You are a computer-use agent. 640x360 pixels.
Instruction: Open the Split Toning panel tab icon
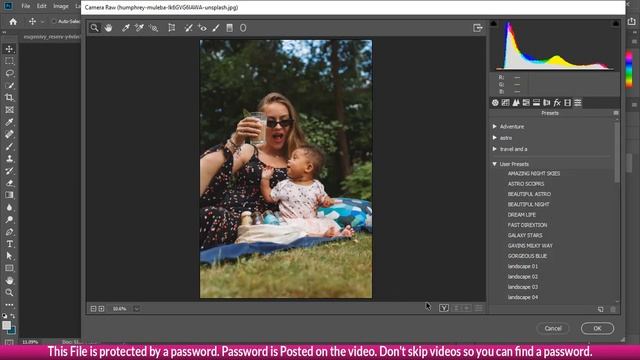pyautogui.click(x=536, y=103)
